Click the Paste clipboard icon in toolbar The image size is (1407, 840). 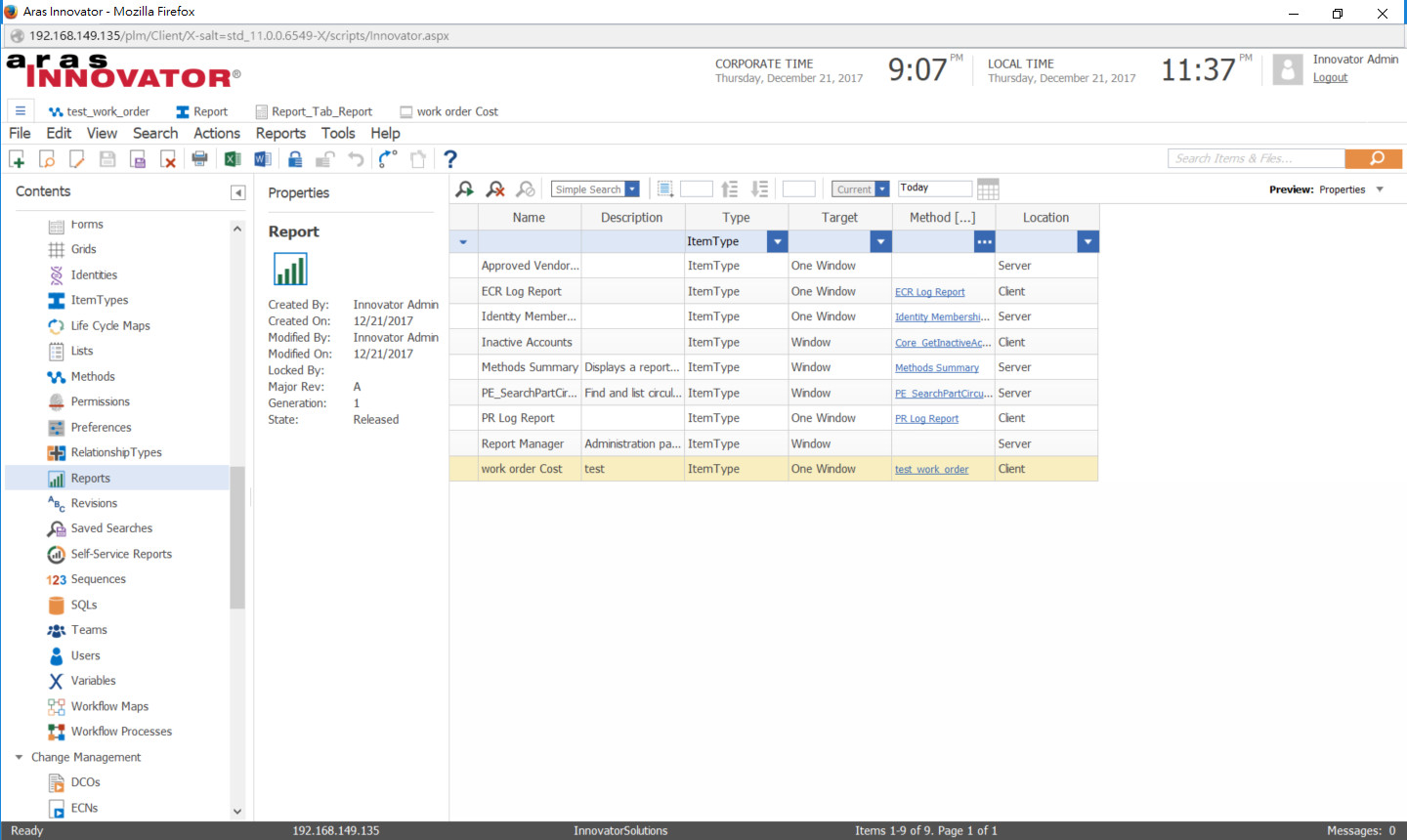(x=418, y=159)
